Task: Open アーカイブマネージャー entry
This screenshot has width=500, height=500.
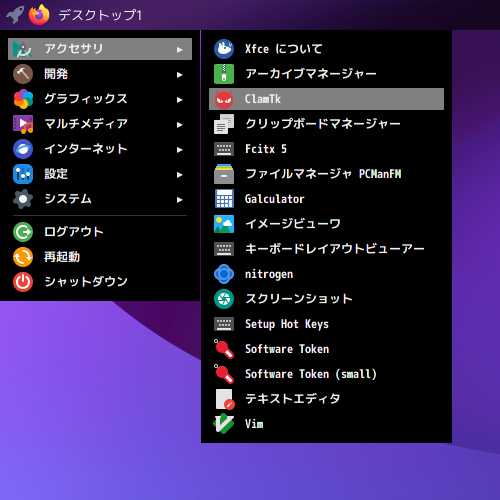Action: coord(326,74)
